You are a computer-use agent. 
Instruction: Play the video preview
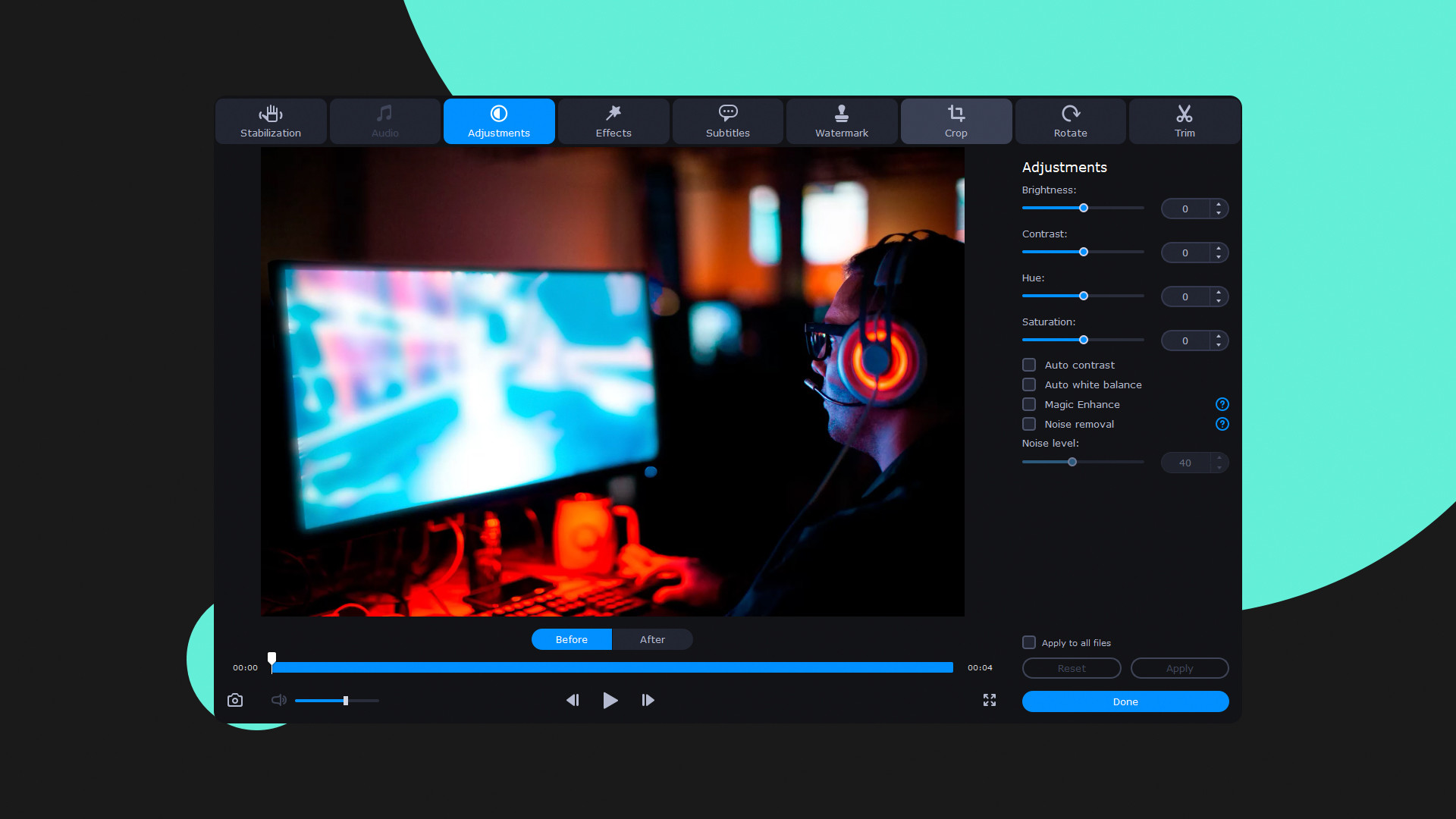610,700
